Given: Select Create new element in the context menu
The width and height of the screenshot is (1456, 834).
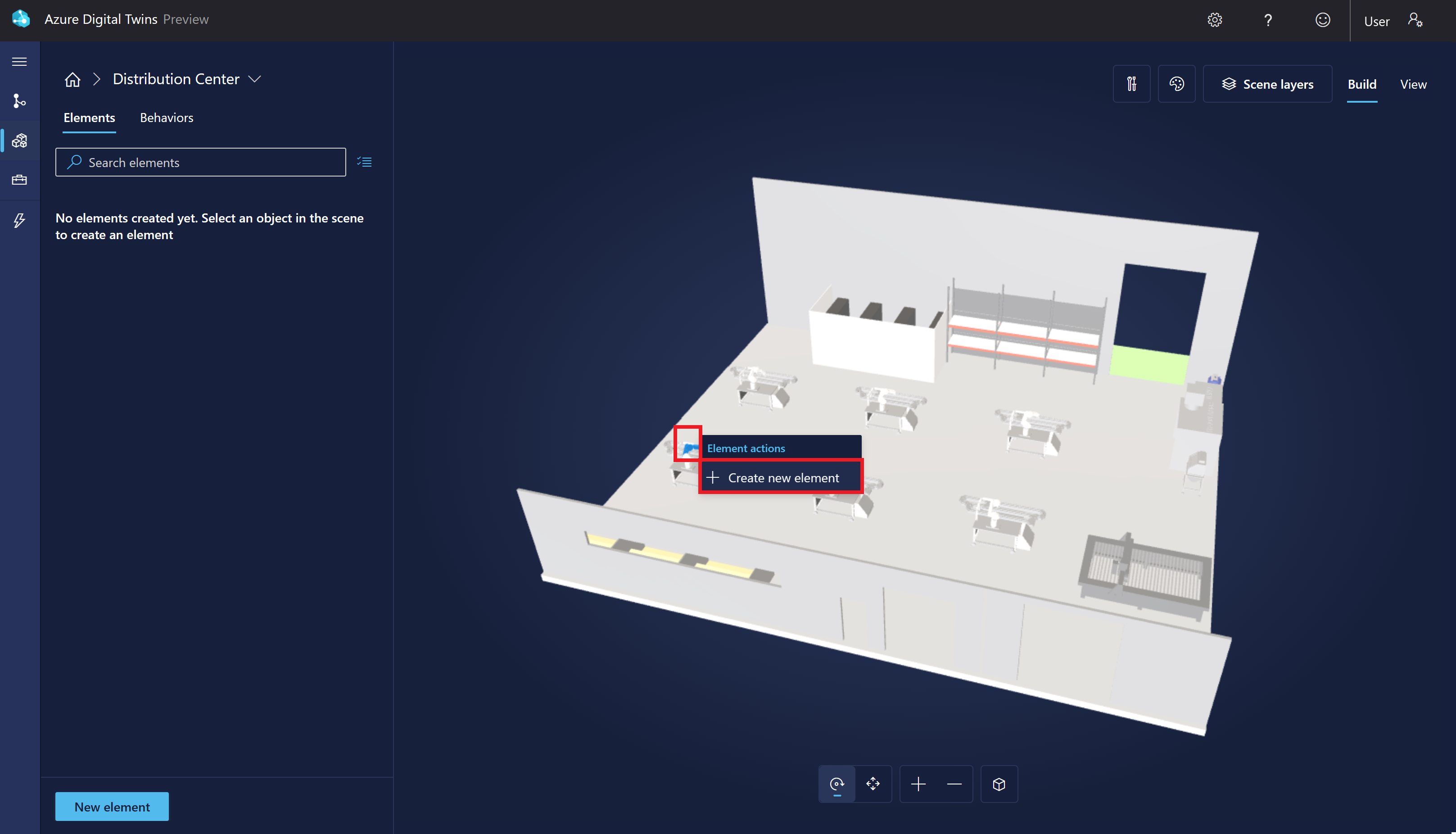Looking at the screenshot, I should pos(782,477).
